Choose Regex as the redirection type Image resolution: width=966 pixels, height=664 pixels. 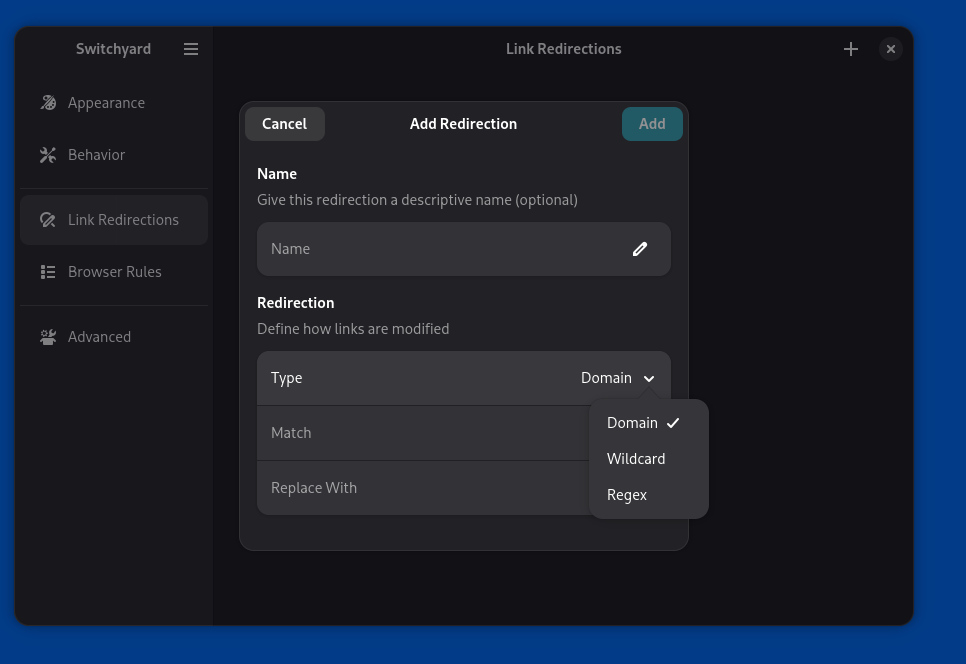[x=627, y=495]
